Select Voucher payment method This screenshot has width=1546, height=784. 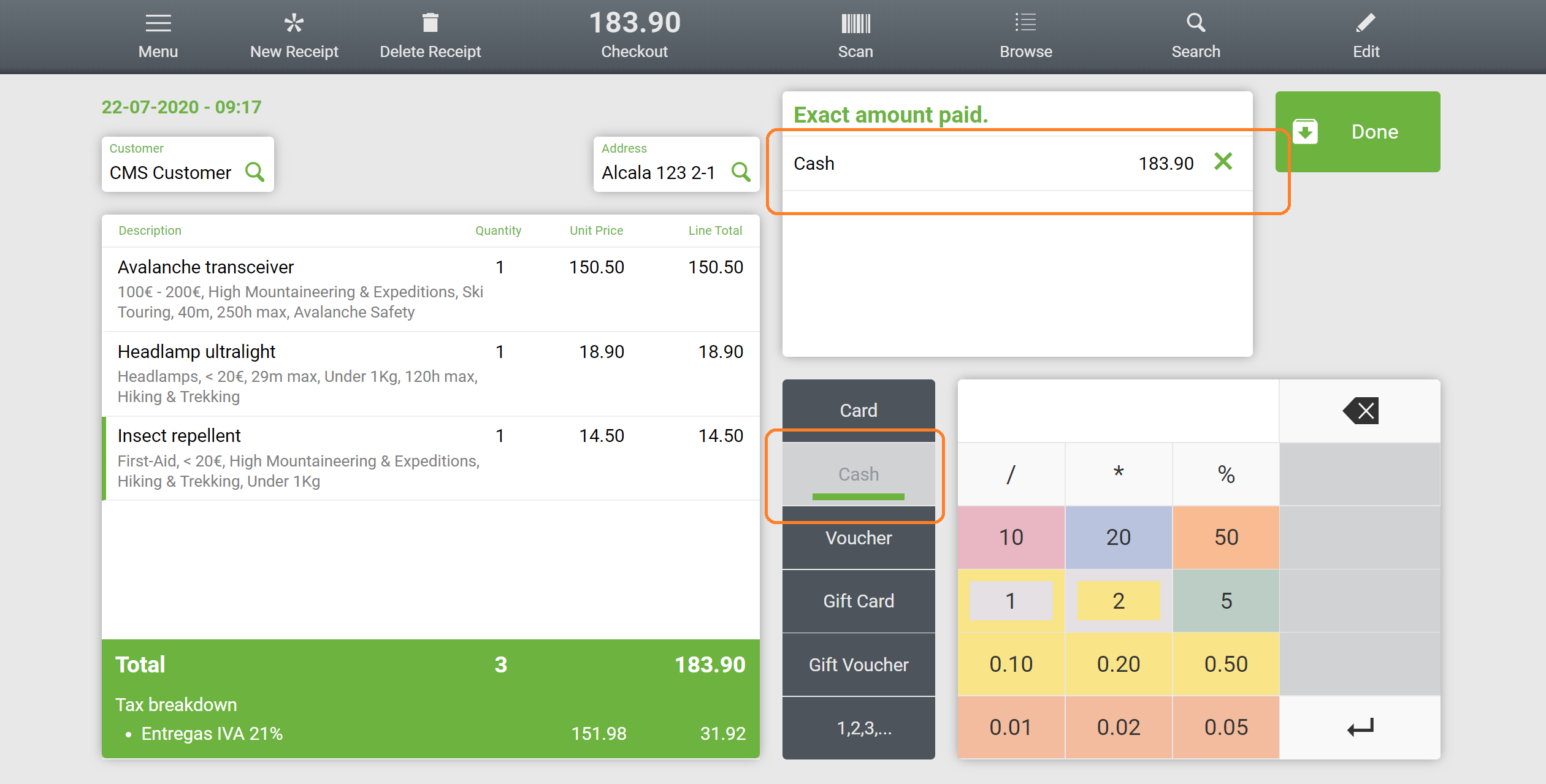click(858, 538)
